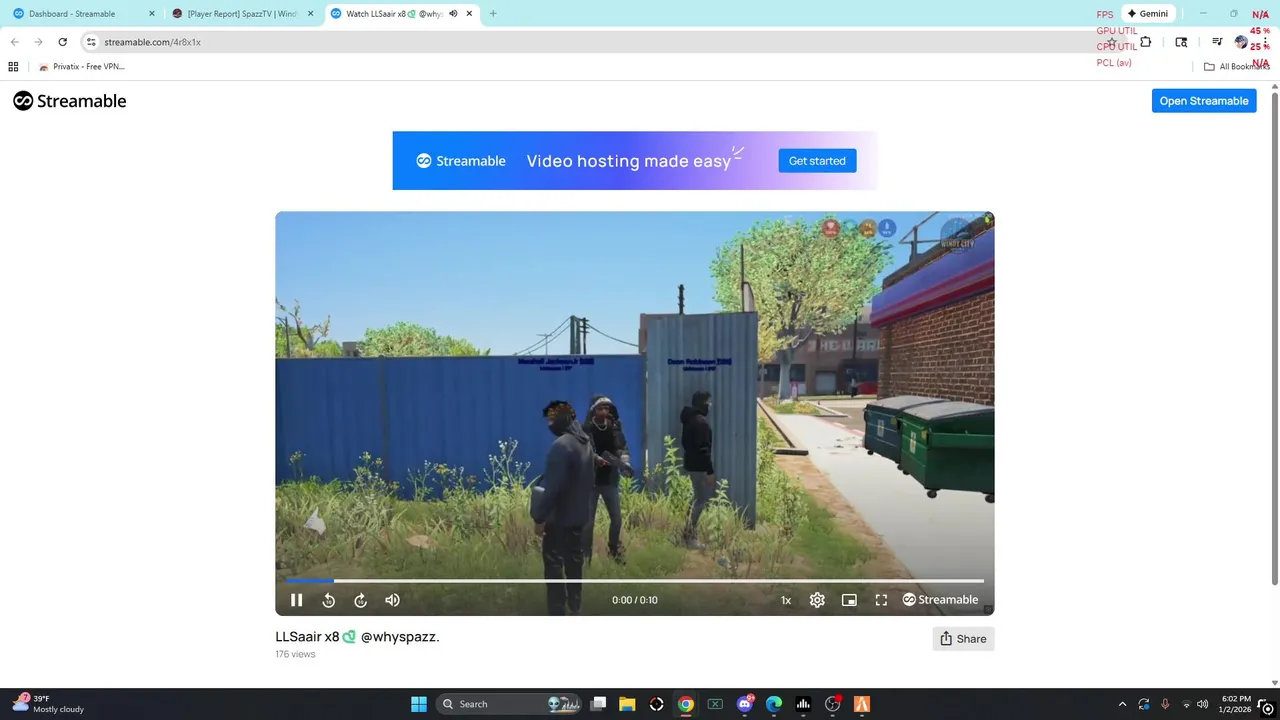Go back to previous page
The height and width of the screenshot is (720, 1280).
pos(14,42)
